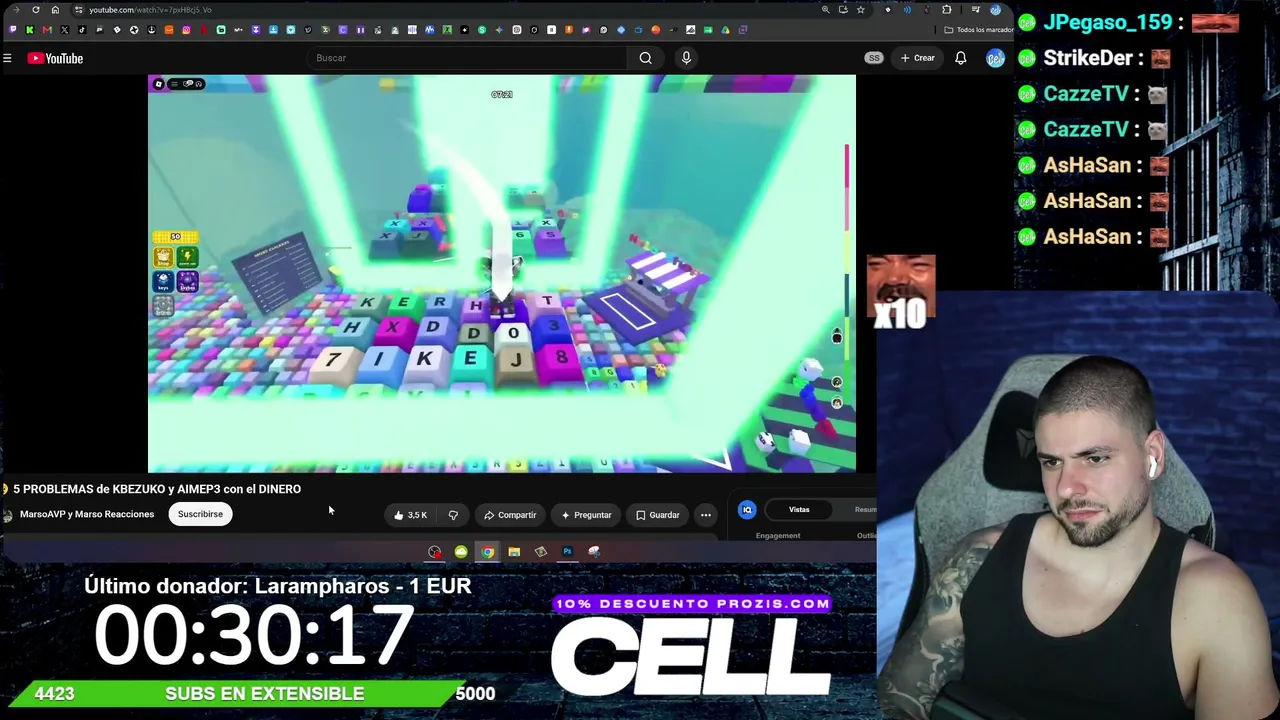Click the Último donador Larampharos text
Image resolution: width=1280 pixels, height=720 pixels.
pyautogui.click(x=278, y=586)
